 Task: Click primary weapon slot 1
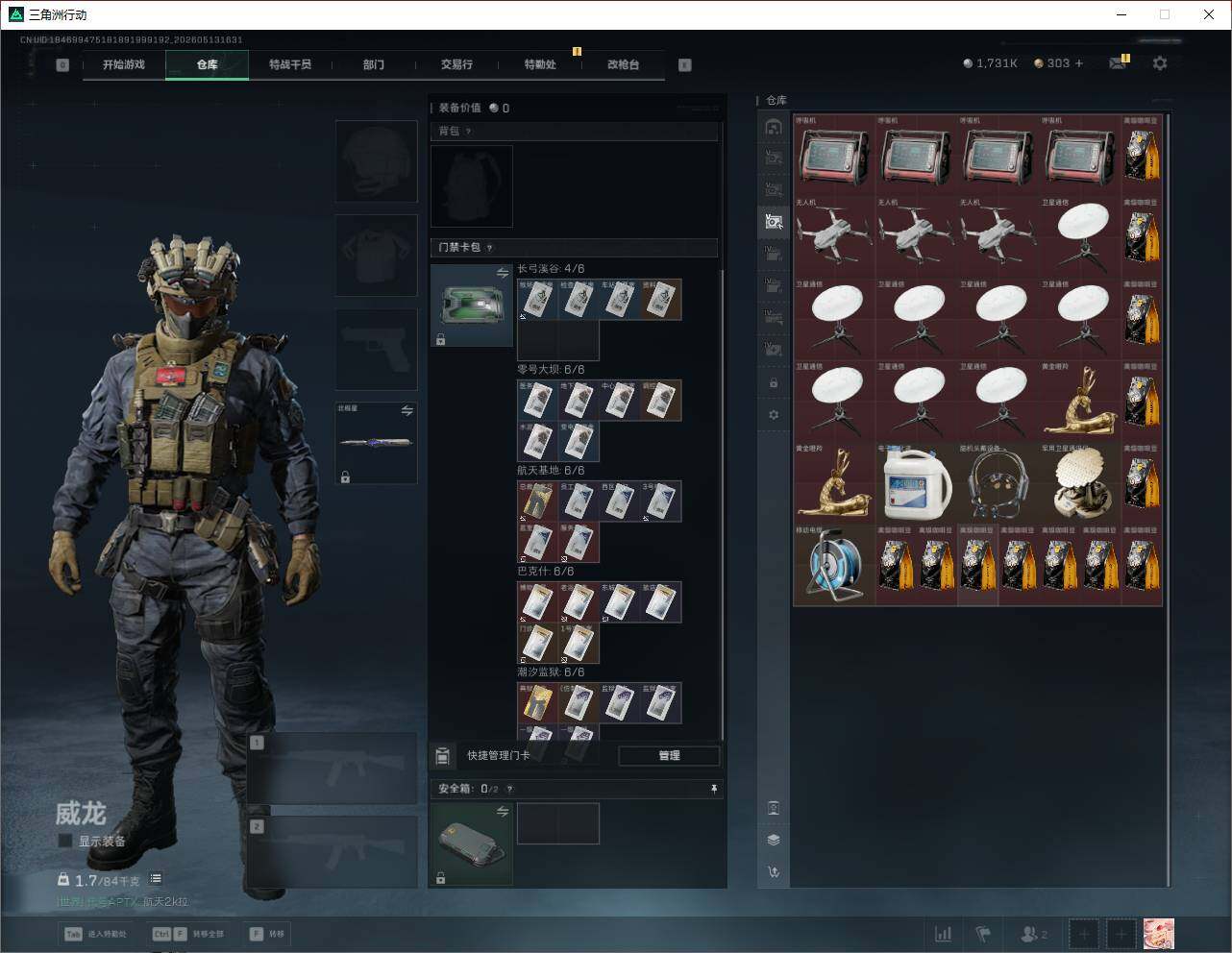[333, 769]
